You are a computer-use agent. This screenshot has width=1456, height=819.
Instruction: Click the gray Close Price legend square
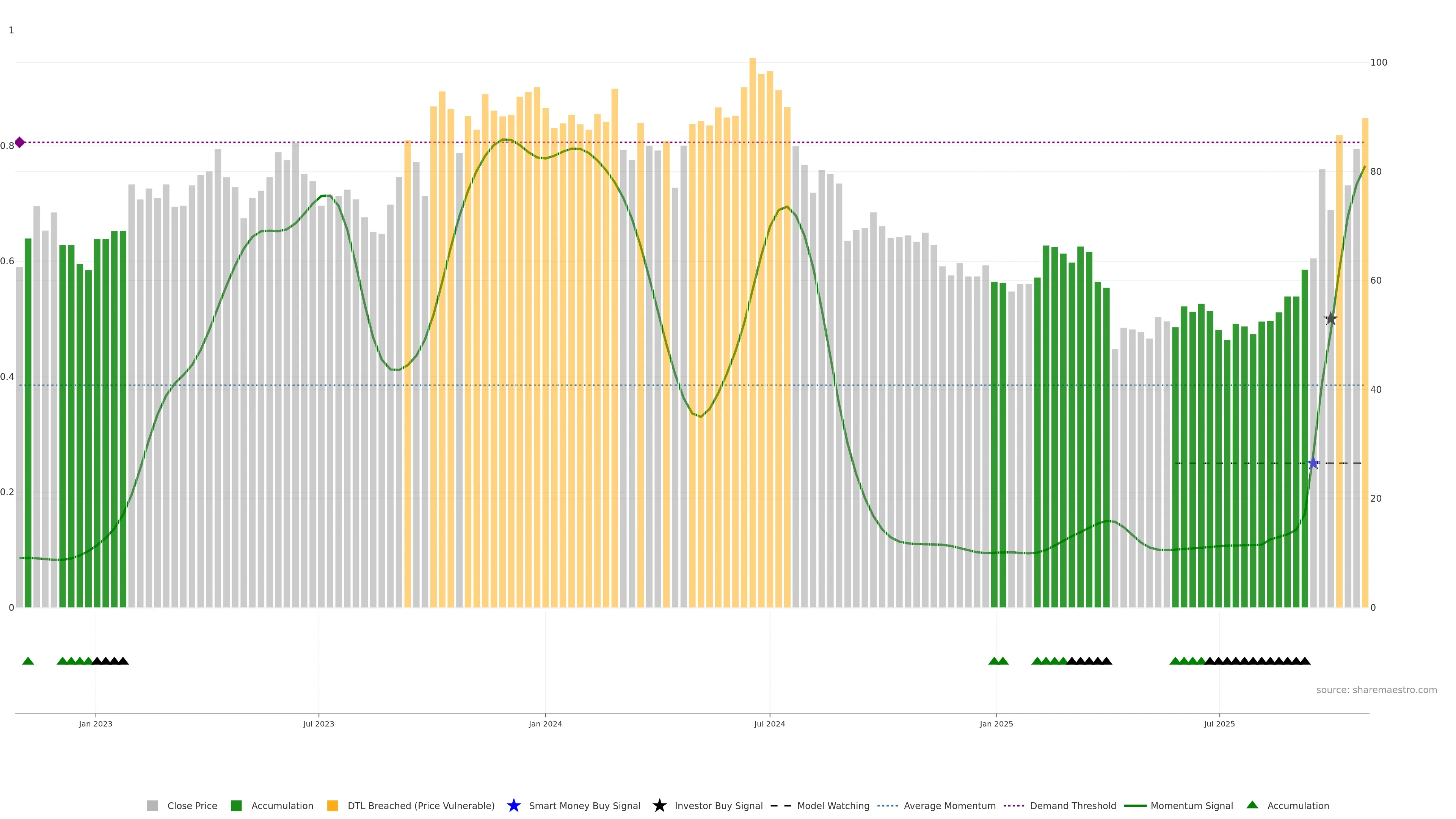(152, 805)
